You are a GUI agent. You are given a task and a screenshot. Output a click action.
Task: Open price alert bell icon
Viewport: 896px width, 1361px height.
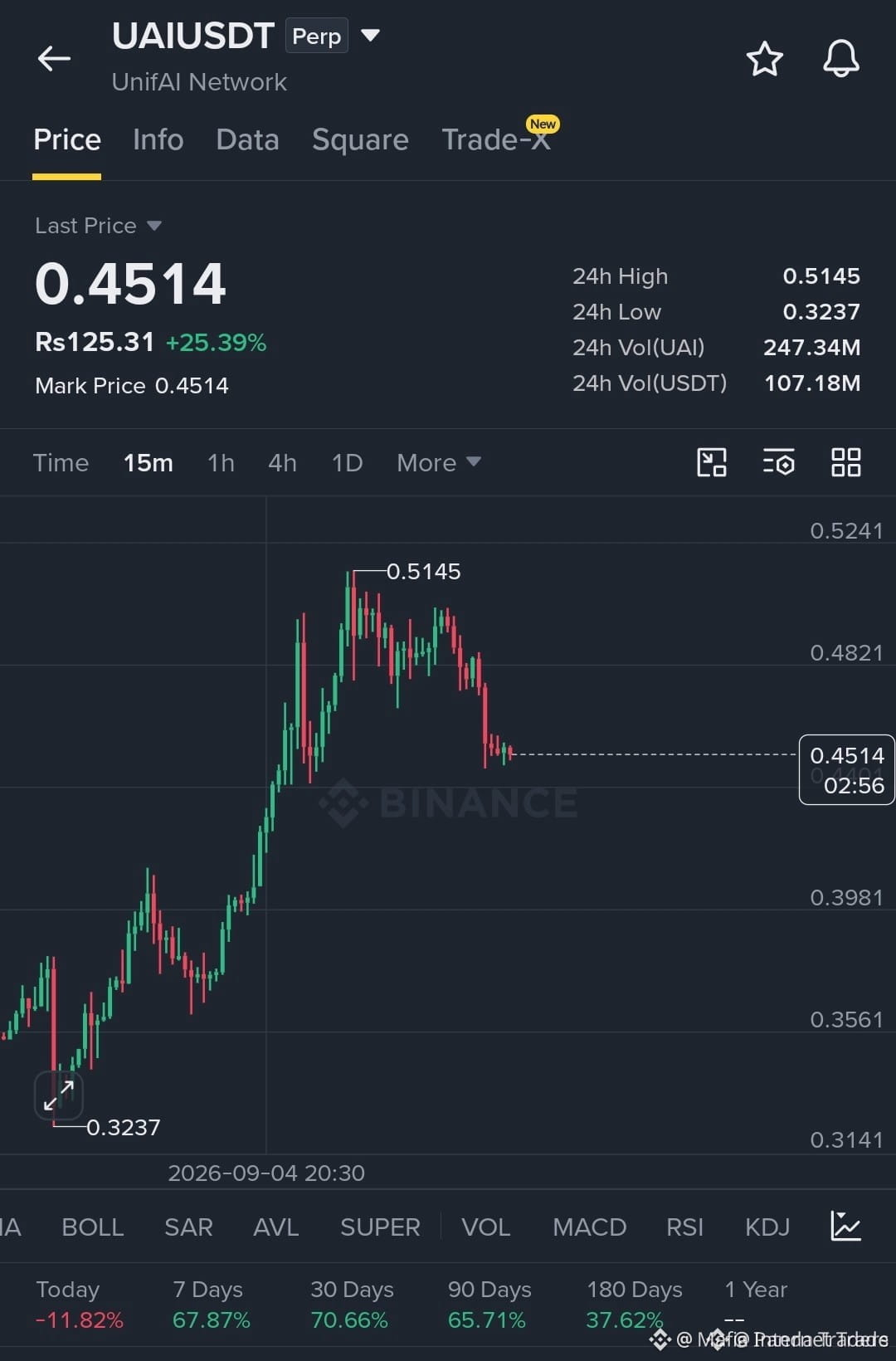click(x=840, y=59)
